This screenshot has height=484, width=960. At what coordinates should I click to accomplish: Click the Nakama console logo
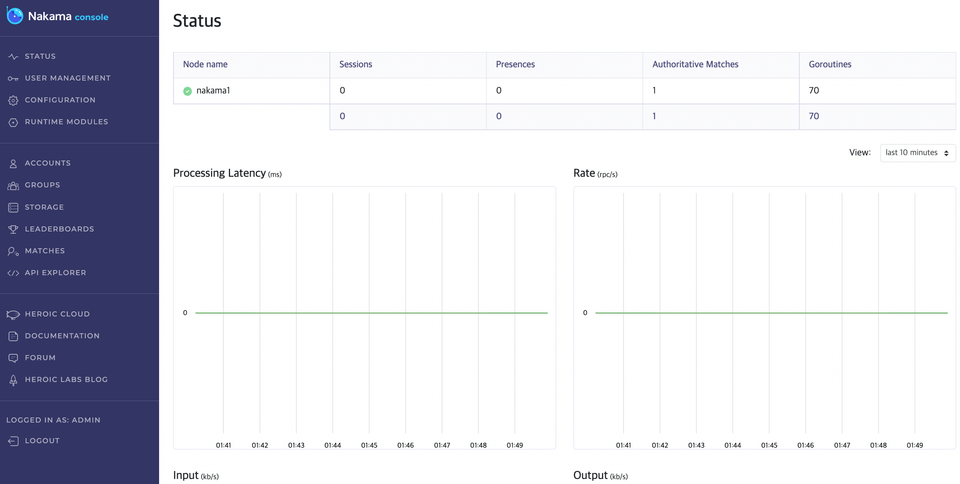[x=58, y=17]
